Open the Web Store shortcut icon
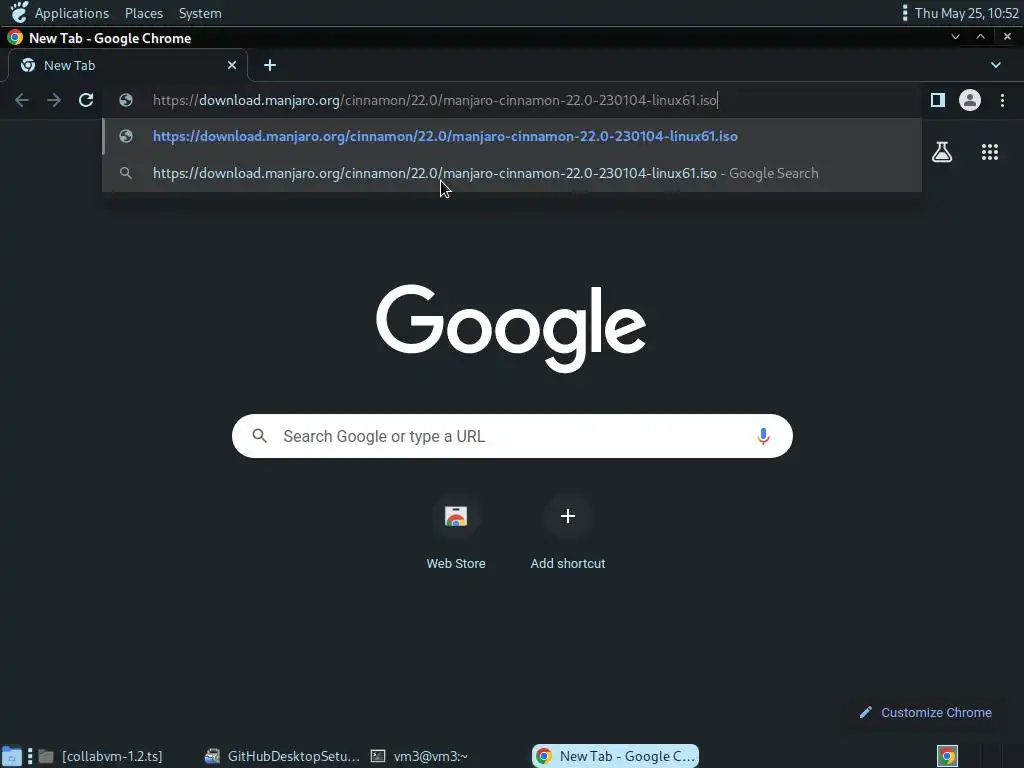1024x768 pixels. coord(456,516)
